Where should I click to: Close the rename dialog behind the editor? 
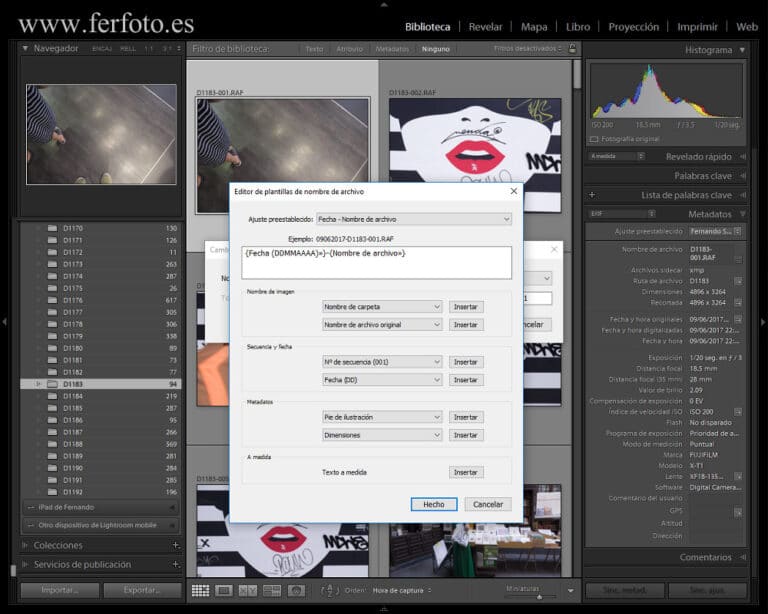coord(554,249)
